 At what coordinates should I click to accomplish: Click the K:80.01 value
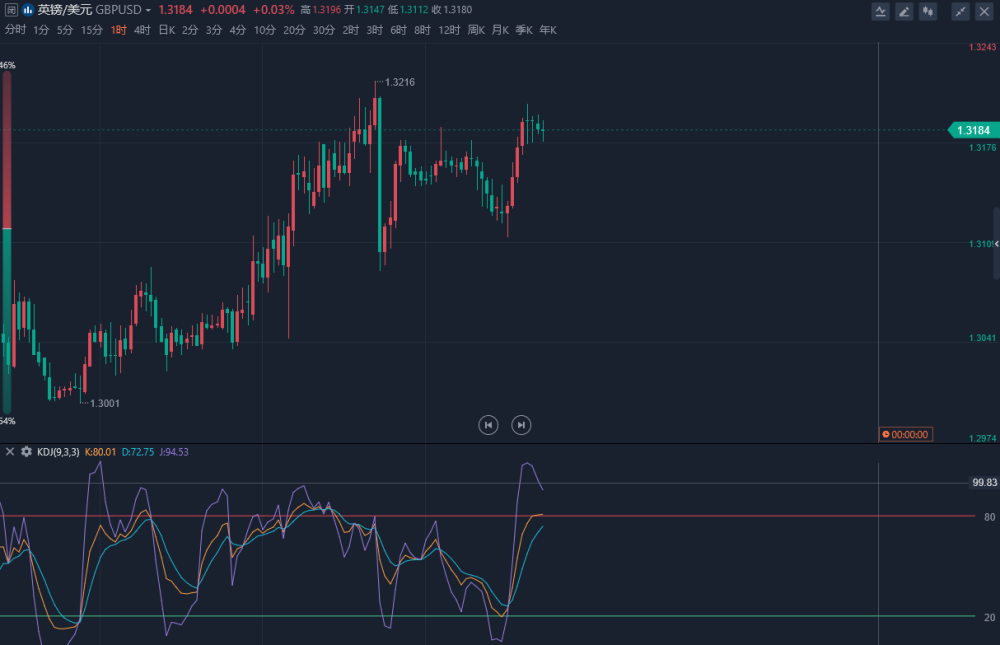pyautogui.click(x=100, y=452)
